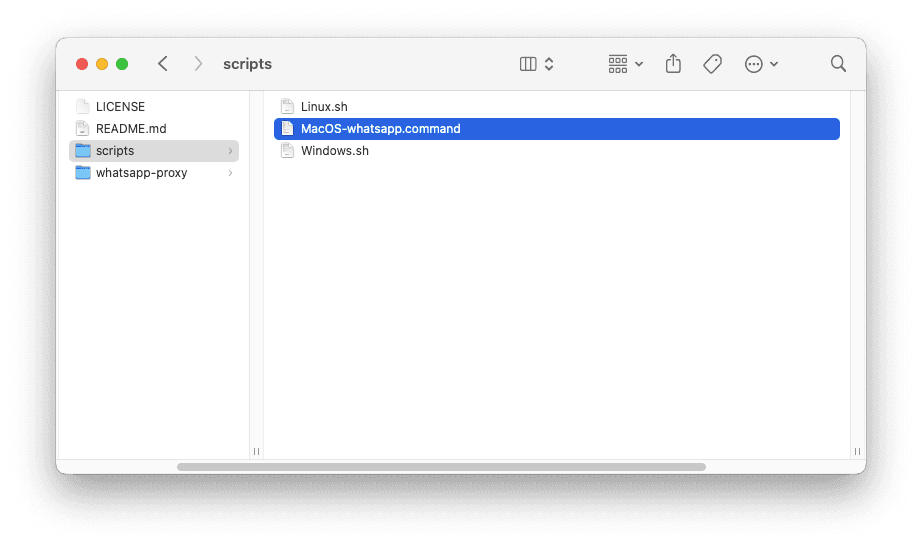Click the horizontal scrollbar thumb
This screenshot has width=922, height=548.
[441, 467]
